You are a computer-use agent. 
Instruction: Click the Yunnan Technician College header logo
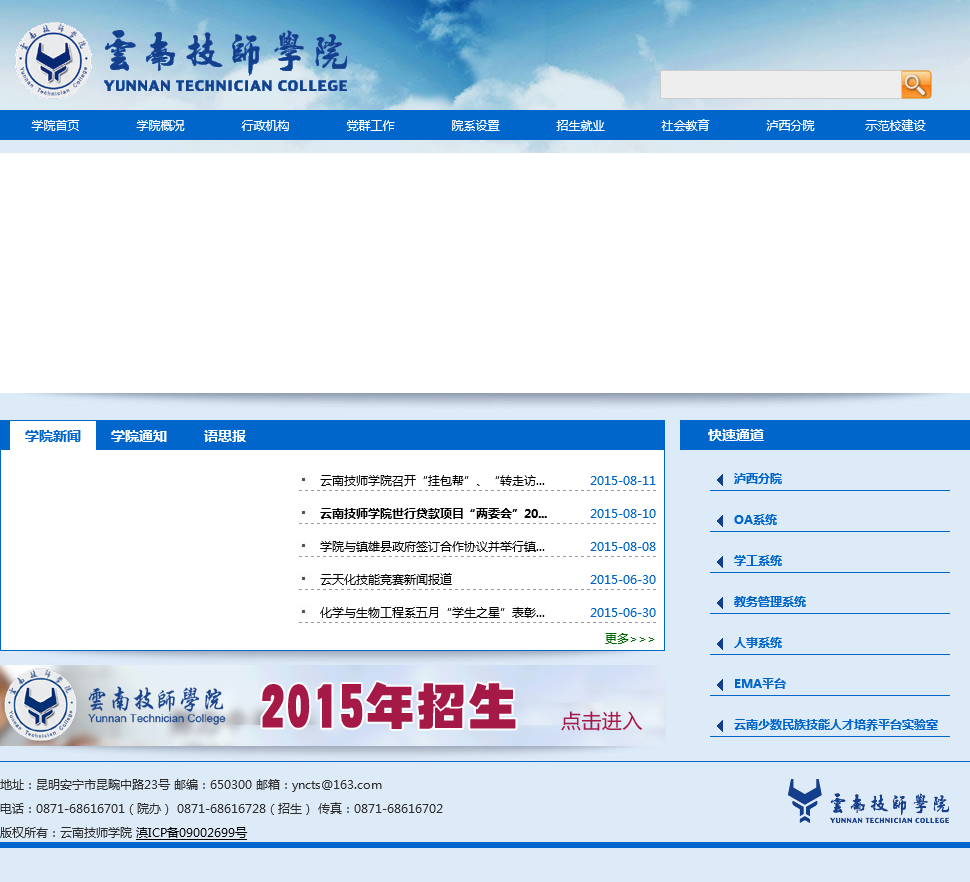pyautogui.click(x=181, y=61)
